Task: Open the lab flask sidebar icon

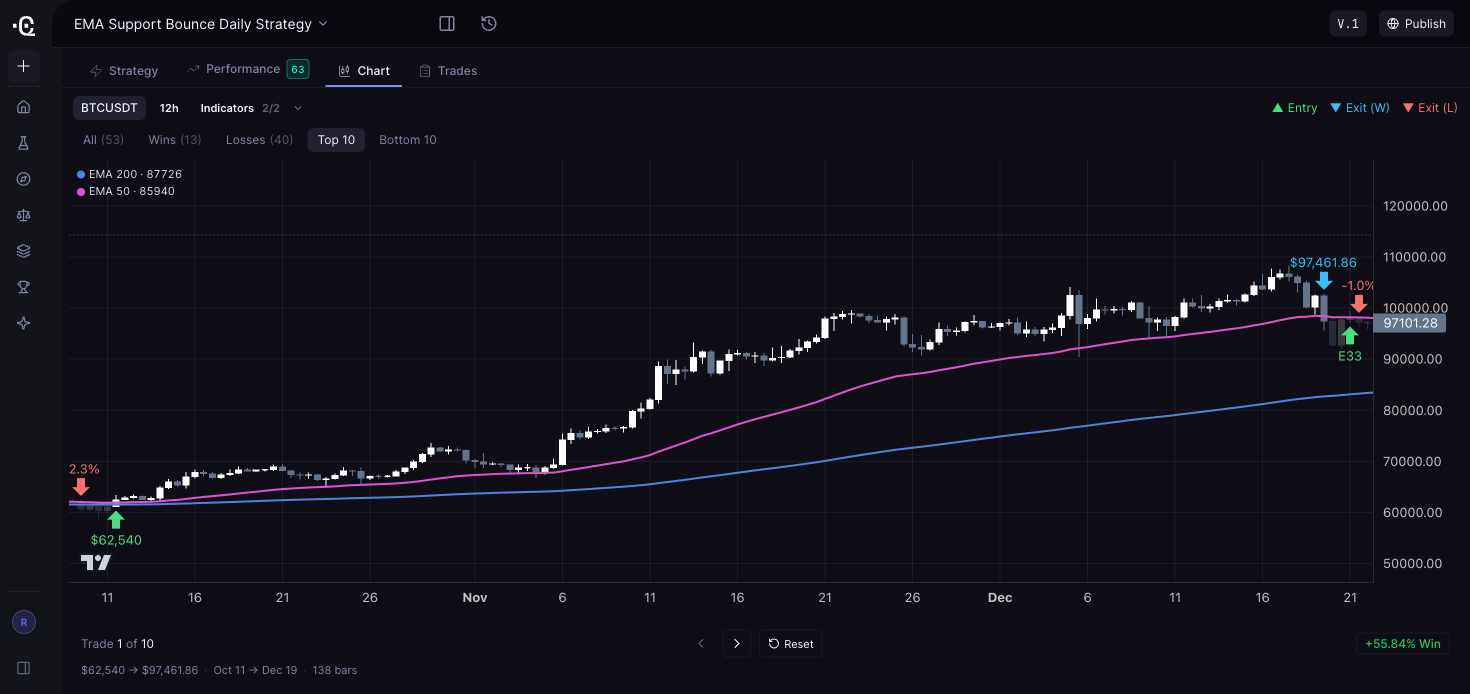Action: [24, 143]
